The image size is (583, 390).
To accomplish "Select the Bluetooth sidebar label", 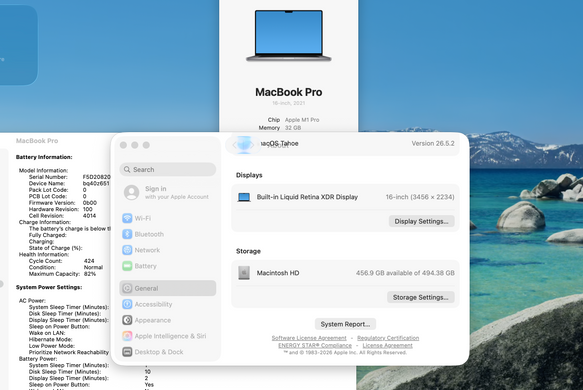I will pyautogui.click(x=149, y=234).
